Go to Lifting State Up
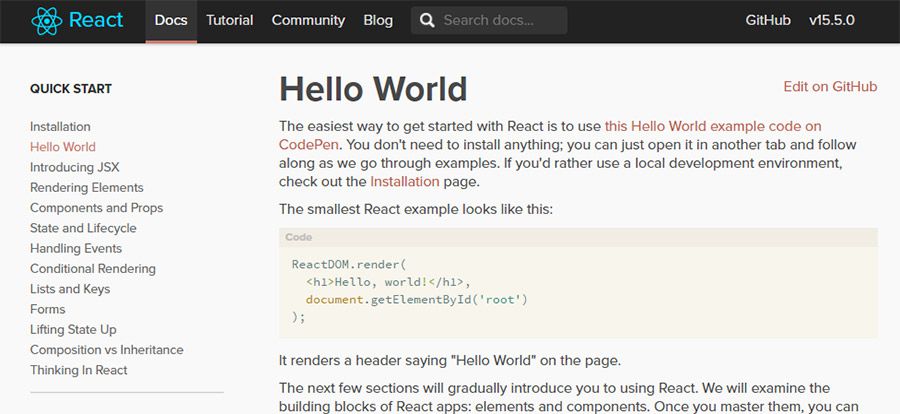Screen dimensions: 900x414 [x=73, y=330]
